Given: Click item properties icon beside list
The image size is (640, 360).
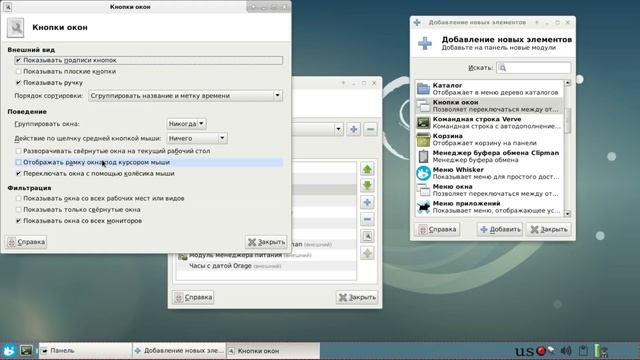Looking at the screenshot, I should point(367,236).
